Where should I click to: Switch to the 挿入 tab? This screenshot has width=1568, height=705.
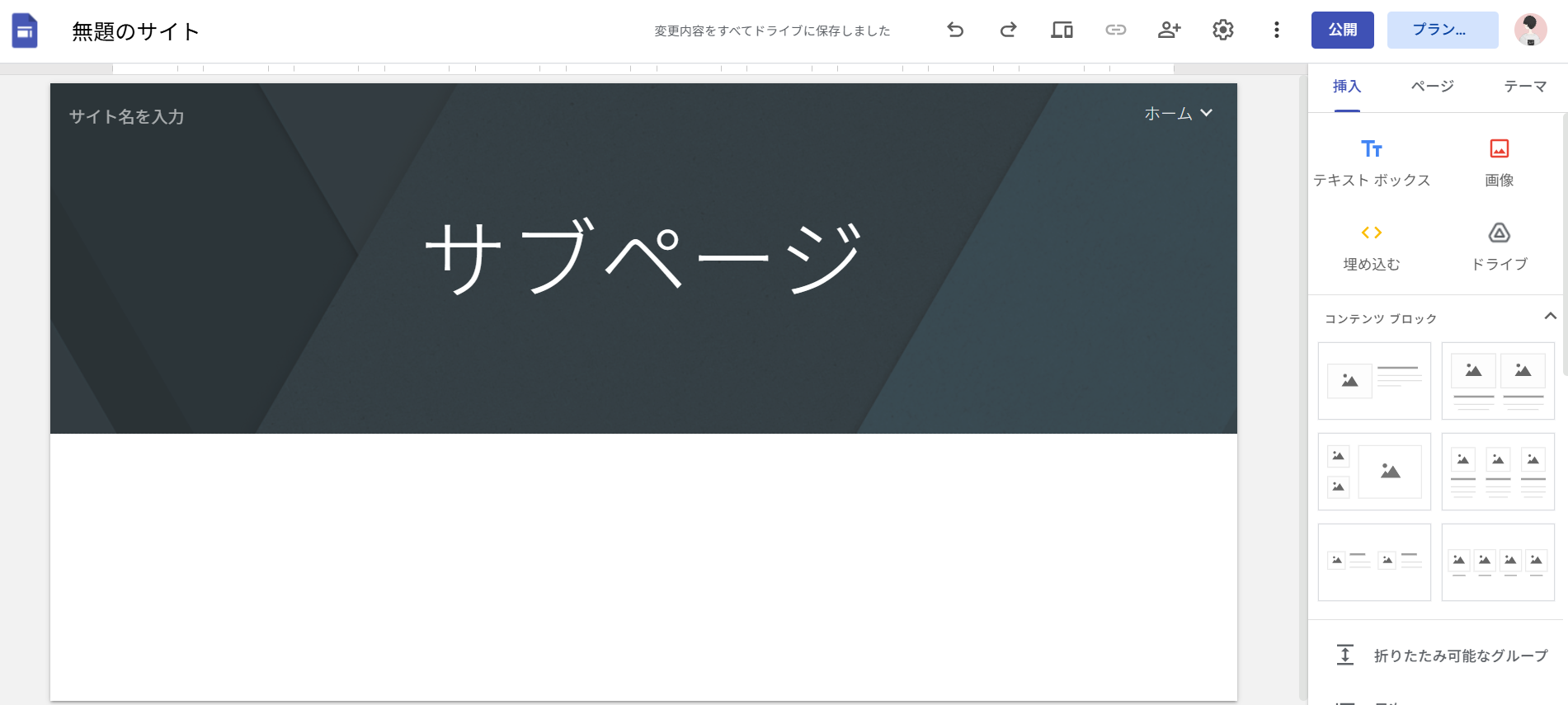pyautogui.click(x=1346, y=87)
